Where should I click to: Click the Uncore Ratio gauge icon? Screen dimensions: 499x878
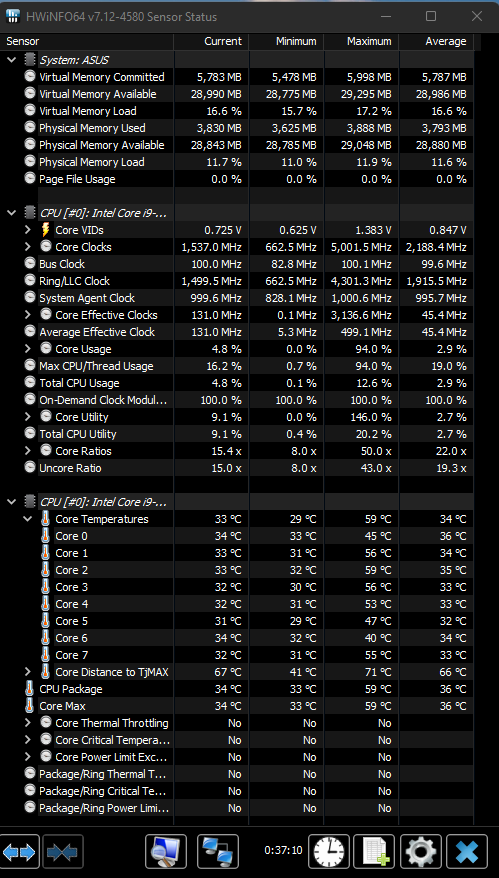(x=30, y=468)
